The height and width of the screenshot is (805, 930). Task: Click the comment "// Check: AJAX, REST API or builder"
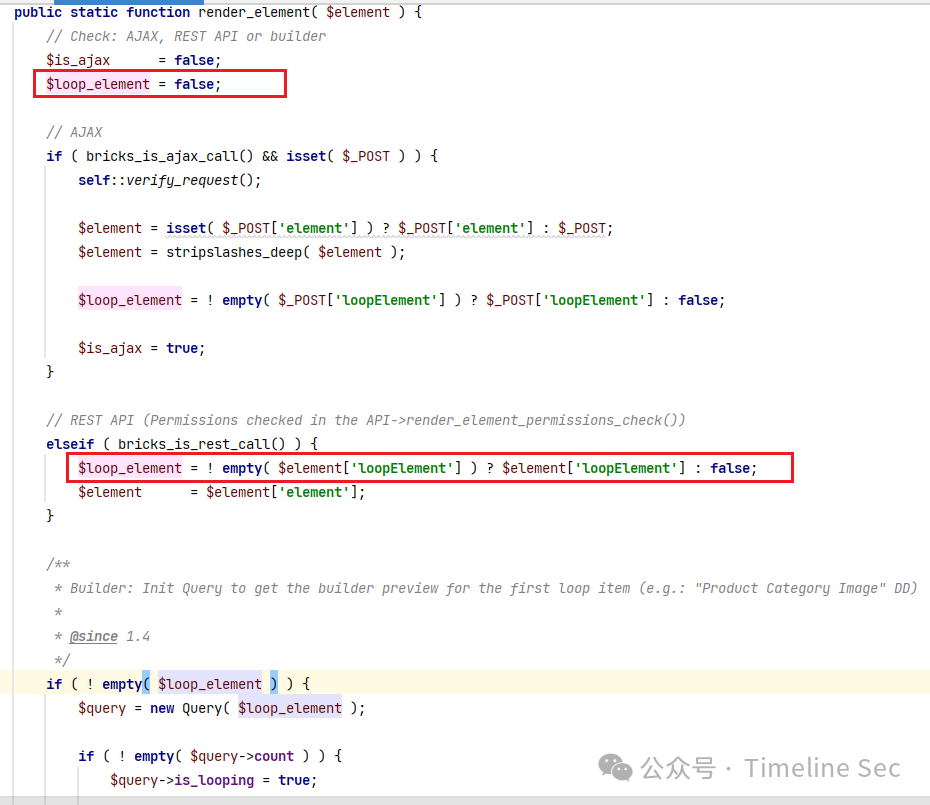coord(186,36)
